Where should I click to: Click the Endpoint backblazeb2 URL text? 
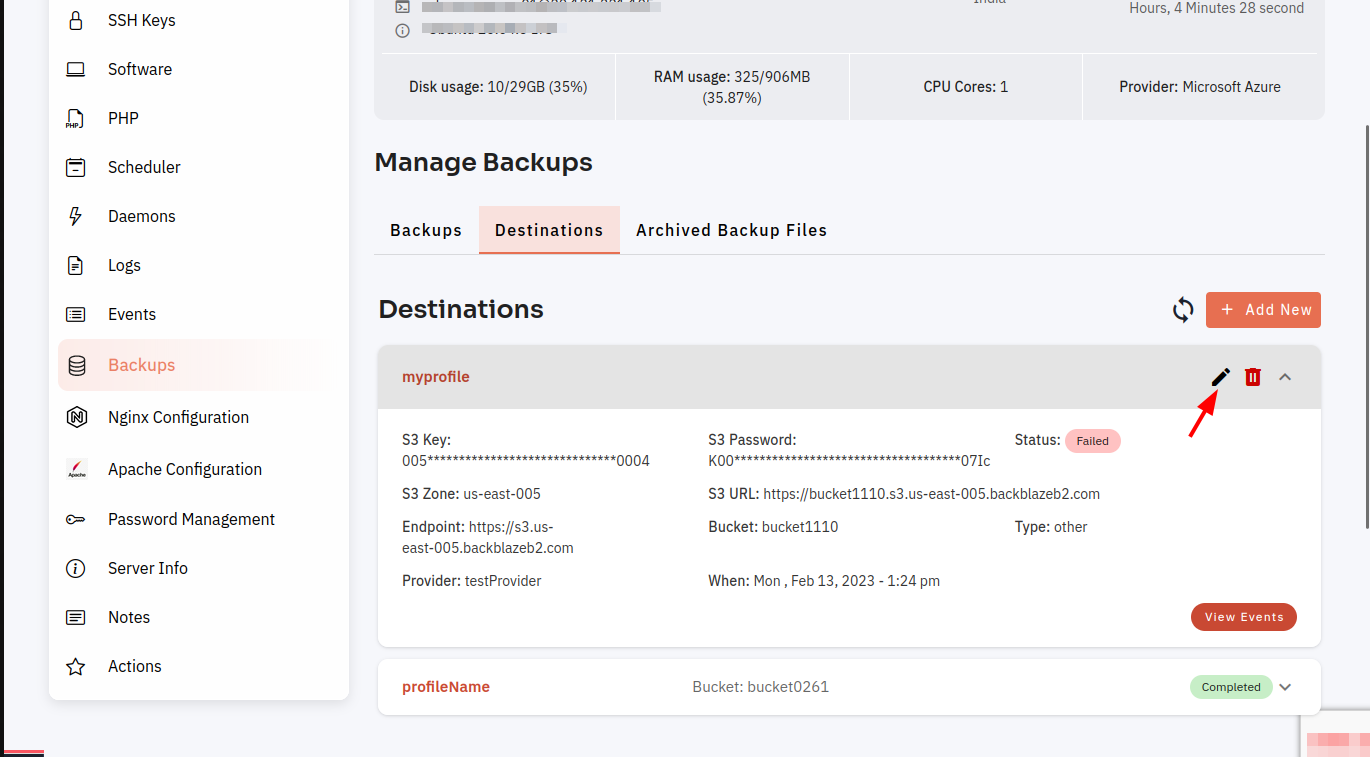pyautogui.click(x=489, y=537)
